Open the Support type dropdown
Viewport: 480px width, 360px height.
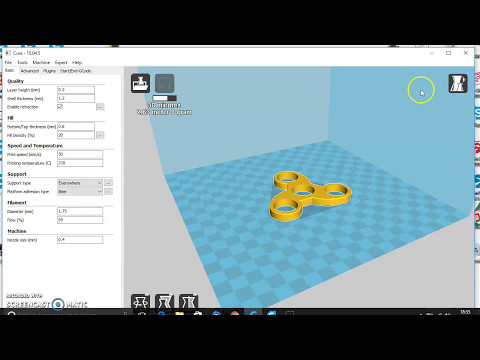pos(80,183)
